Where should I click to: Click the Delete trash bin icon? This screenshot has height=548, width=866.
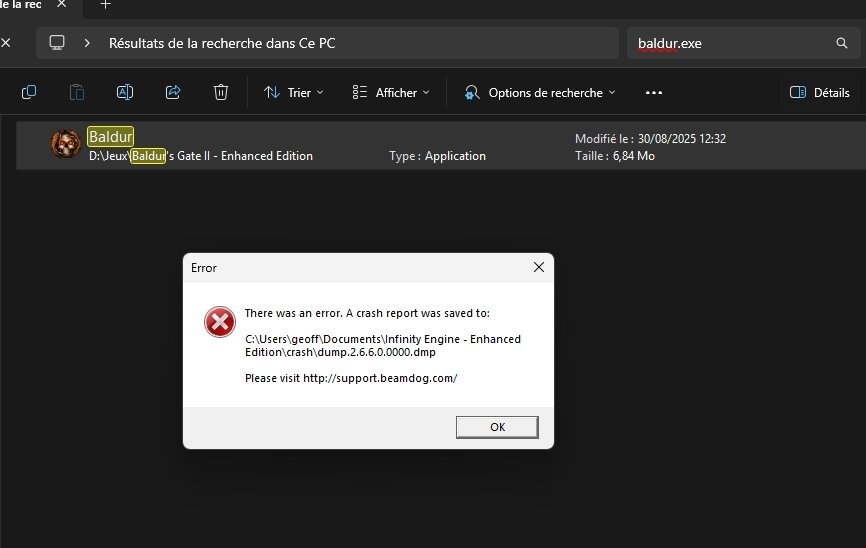click(221, 92)
